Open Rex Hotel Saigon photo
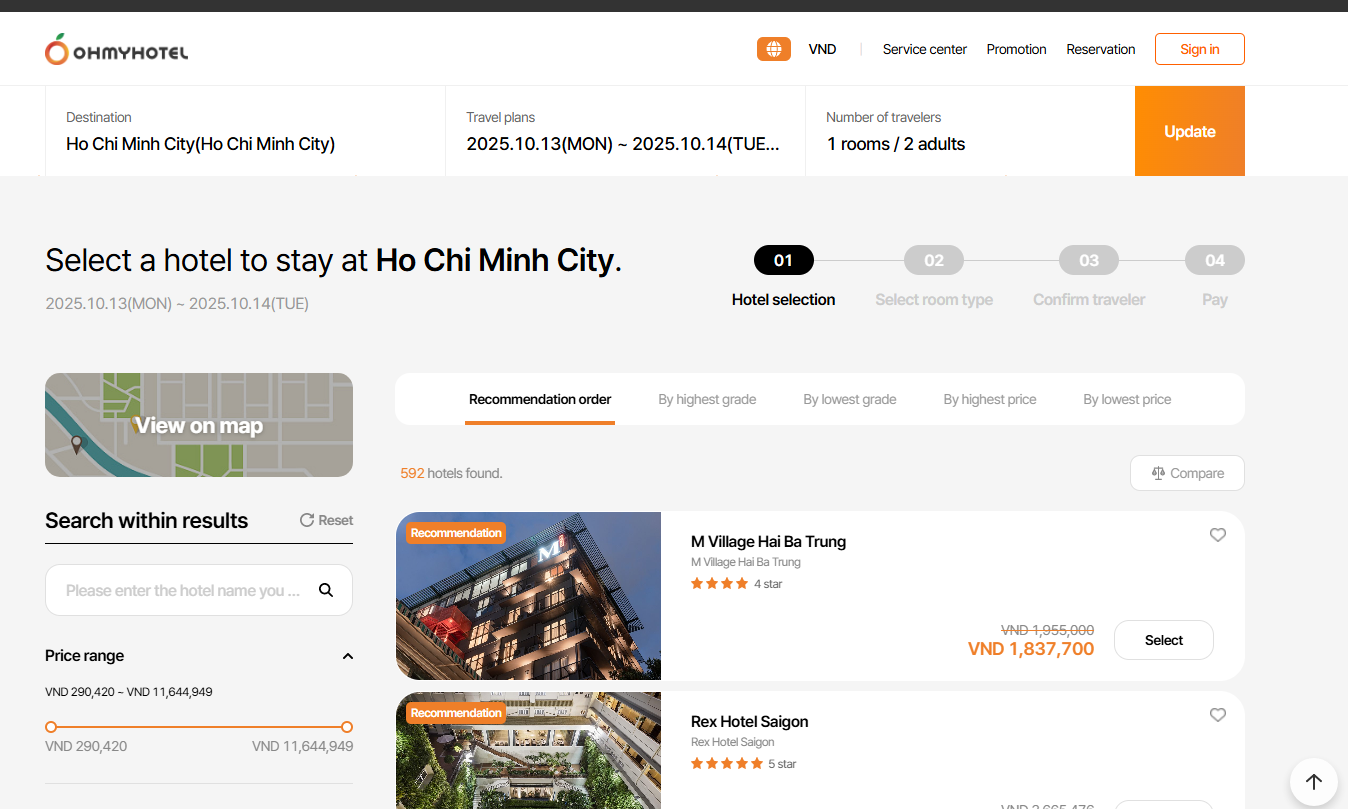This screenshot has height=809, width=1348. (528, 750)
